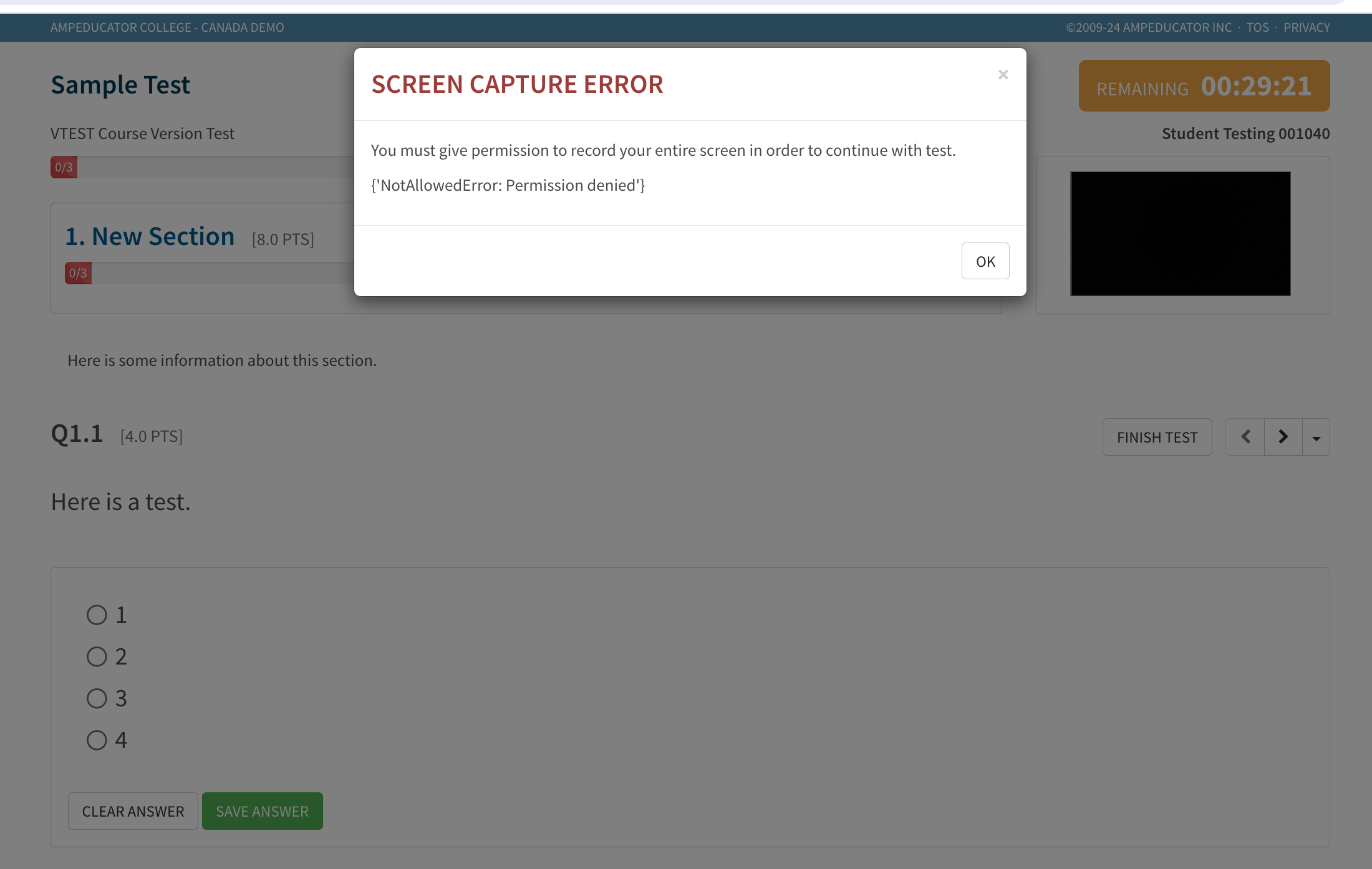Open question navigation dropdown caret
1372x869 pixels.
pyautogui.click(x=1316, y=438)
